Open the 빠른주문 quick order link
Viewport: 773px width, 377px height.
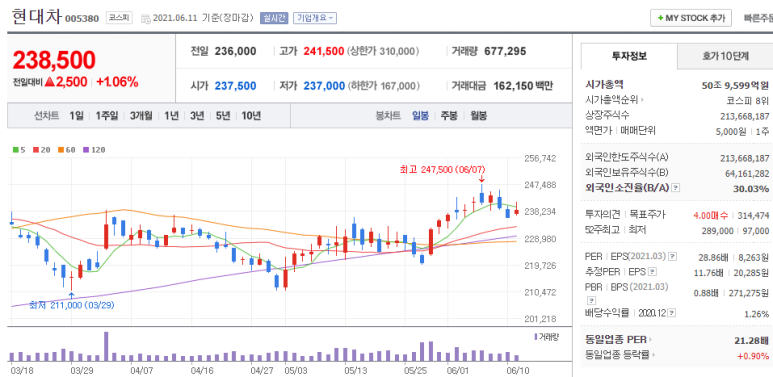[x=758, y=18]
